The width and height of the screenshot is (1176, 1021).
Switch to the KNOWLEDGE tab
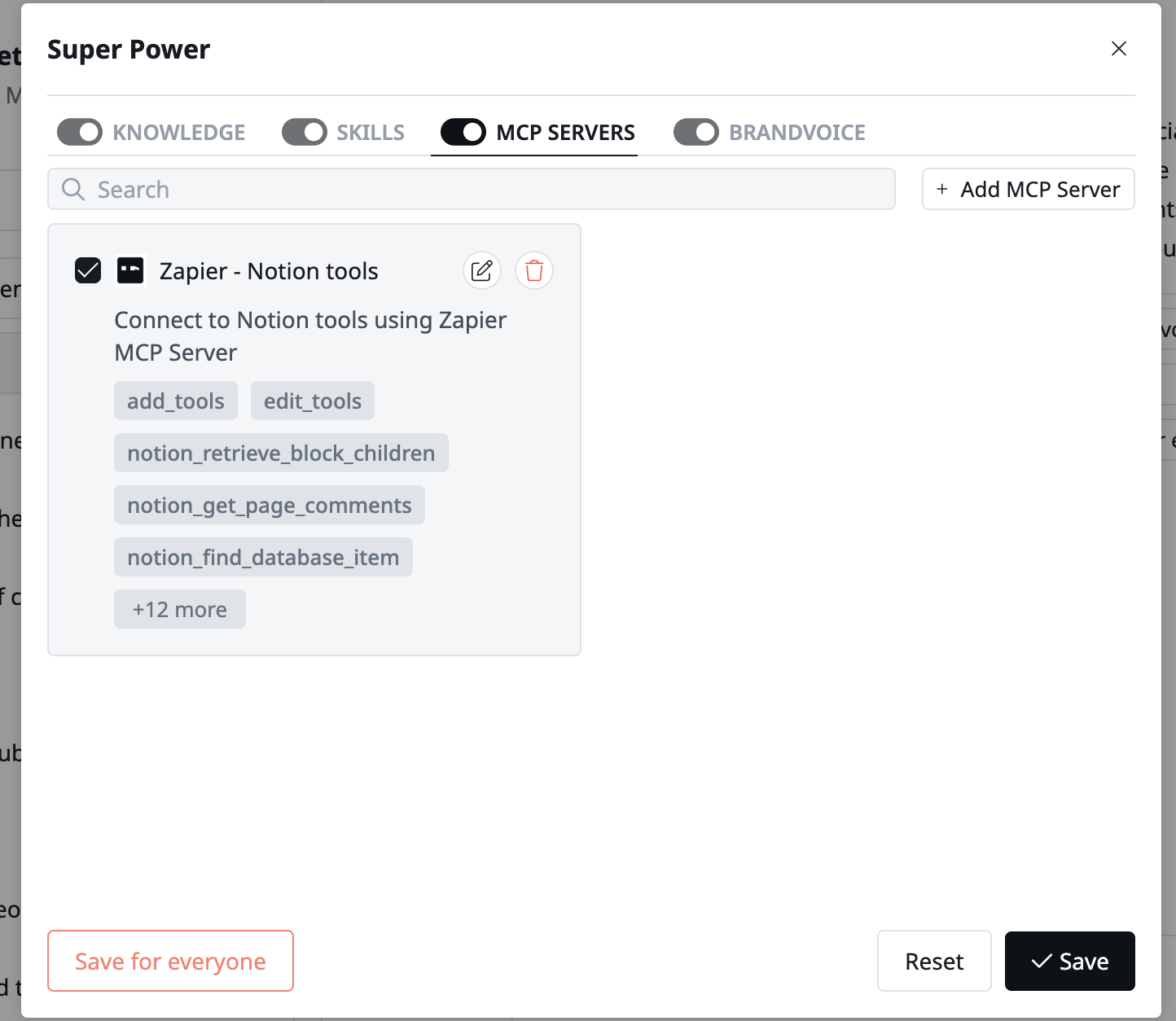coord(179,133)
